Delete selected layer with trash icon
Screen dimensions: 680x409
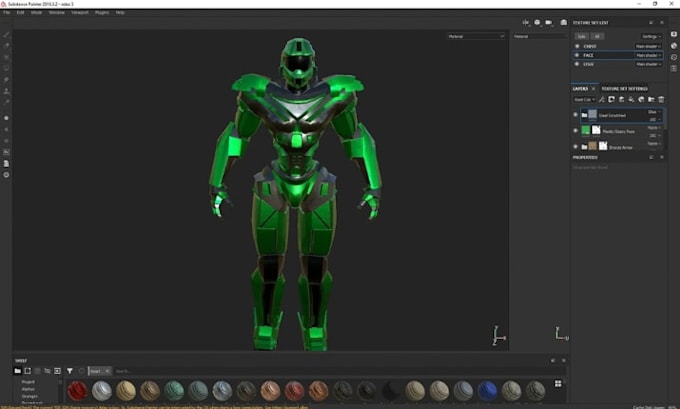[661, 99]
